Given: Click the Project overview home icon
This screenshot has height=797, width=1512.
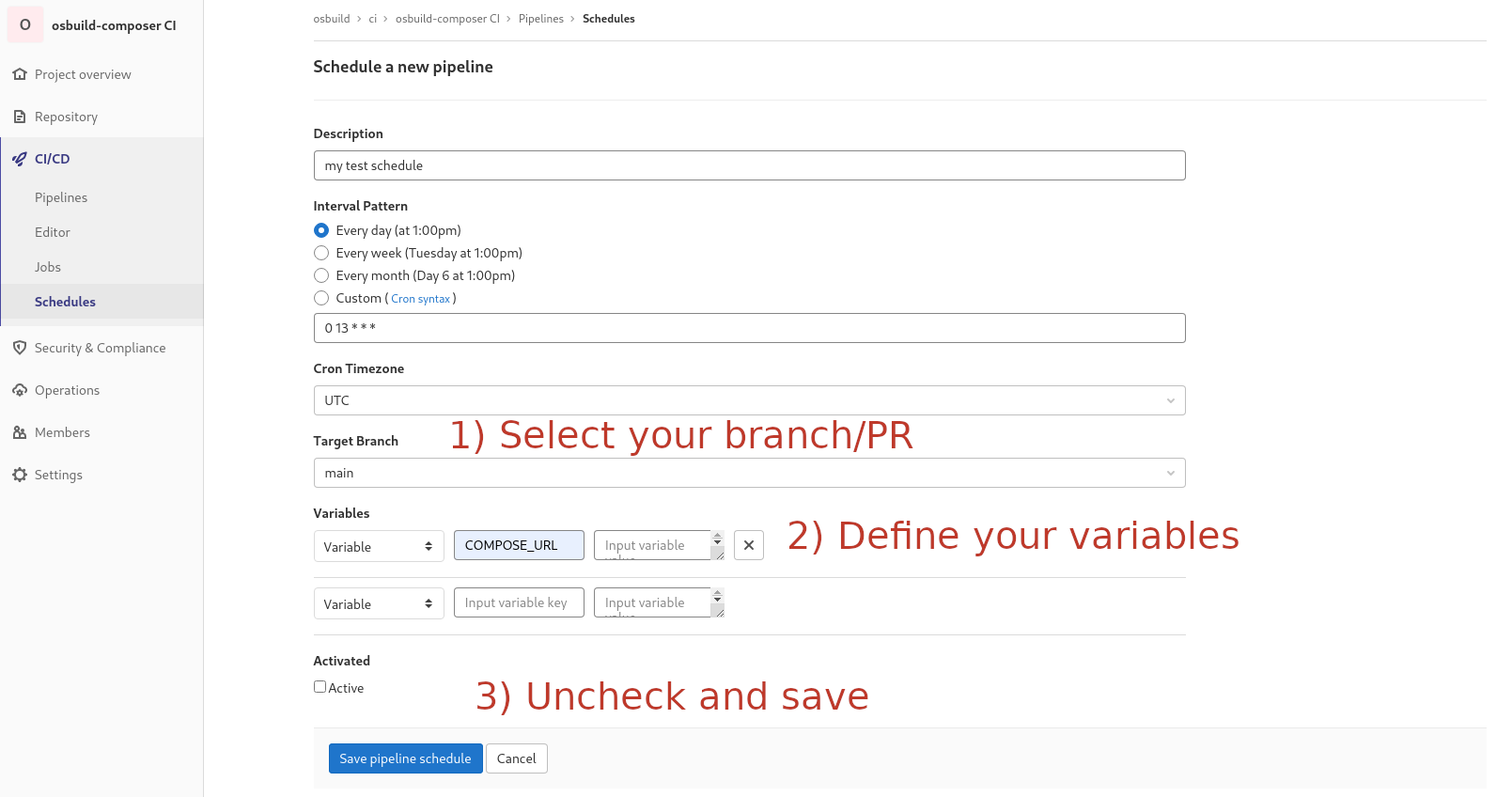Looking at the screenshot, I should (20, 74).
